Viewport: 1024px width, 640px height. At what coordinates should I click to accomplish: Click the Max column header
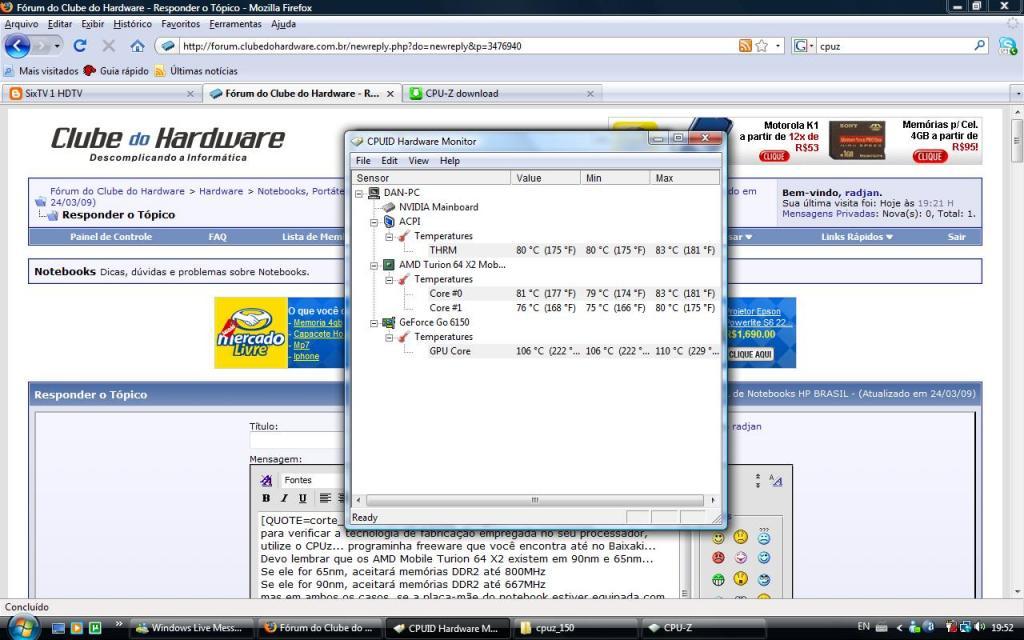pos(684,178)
